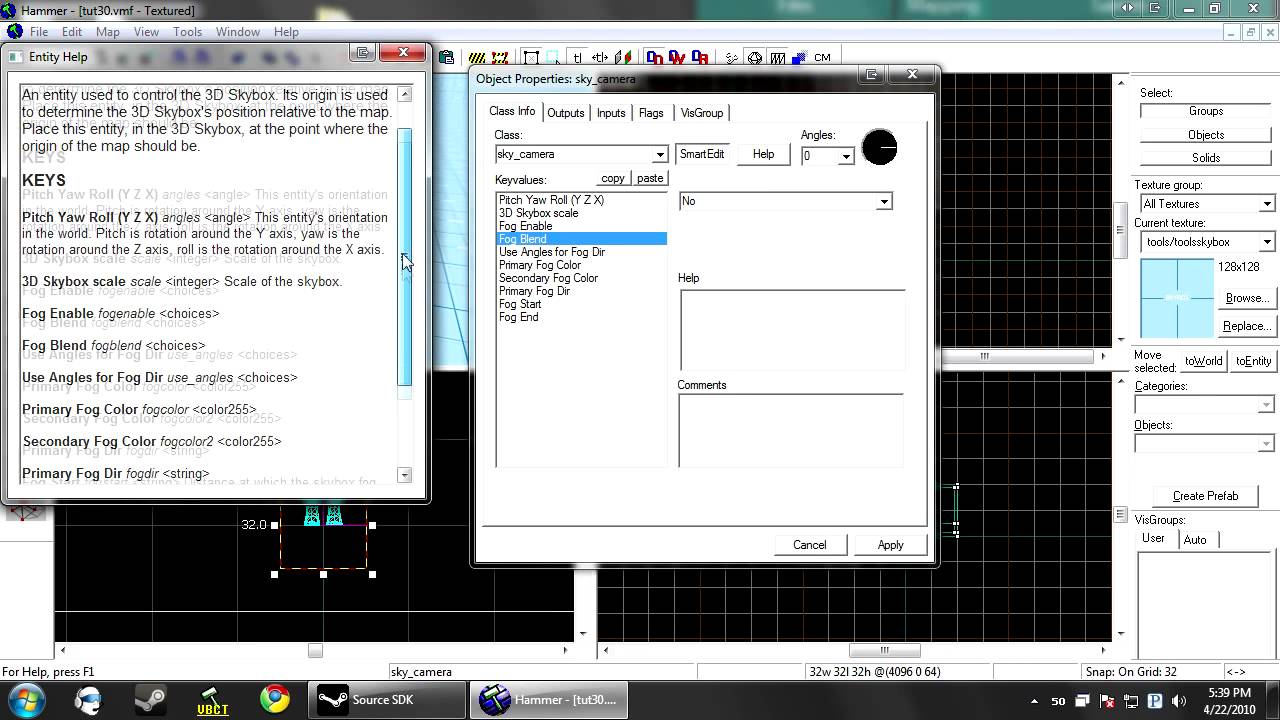Screen dimensions: 1280x720
Task: Click the Create Prefab button
Action: (x=1205, y=496)
